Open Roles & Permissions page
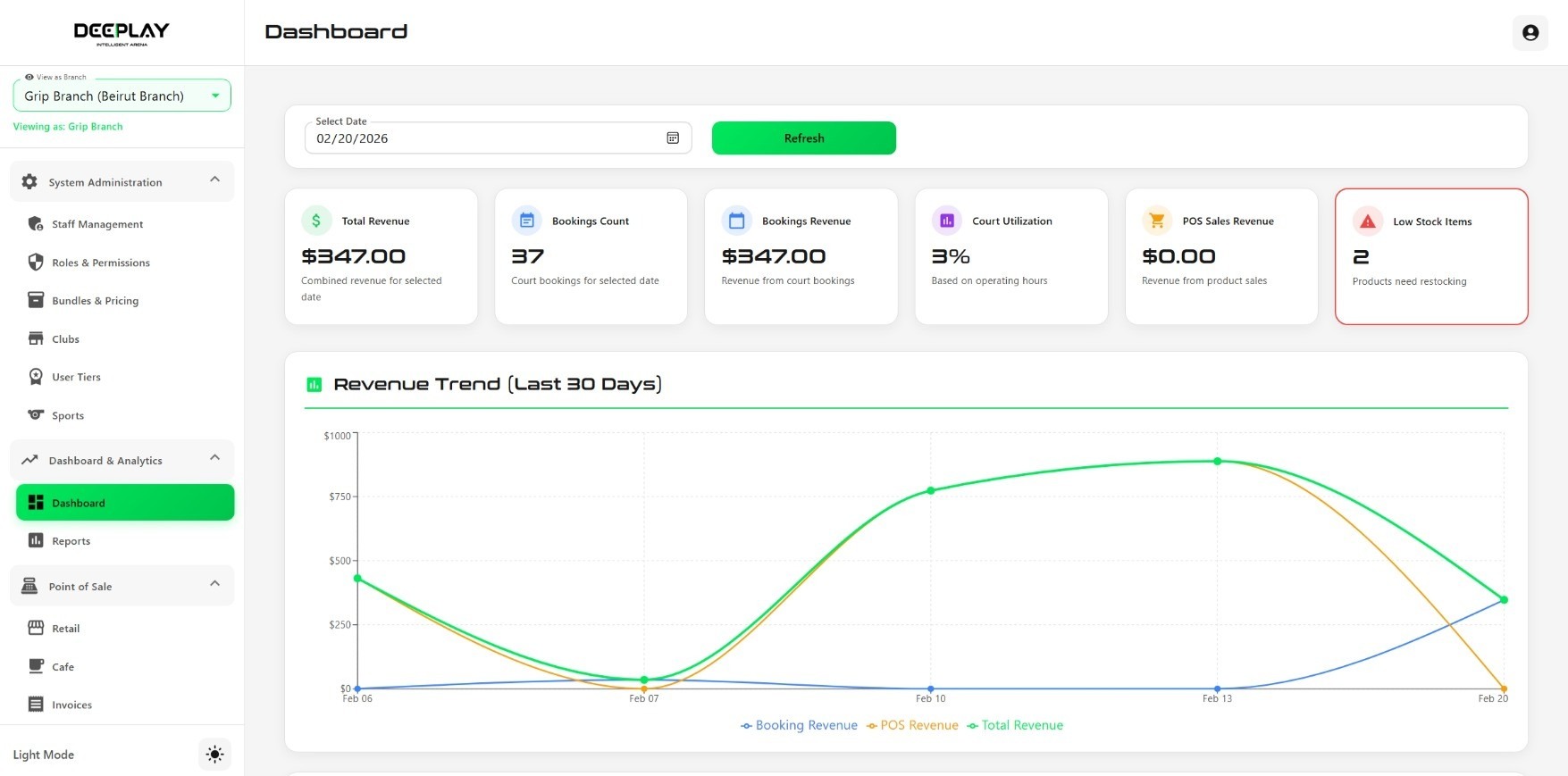This screenshot has height=776, width=1568. coord(125,263)
